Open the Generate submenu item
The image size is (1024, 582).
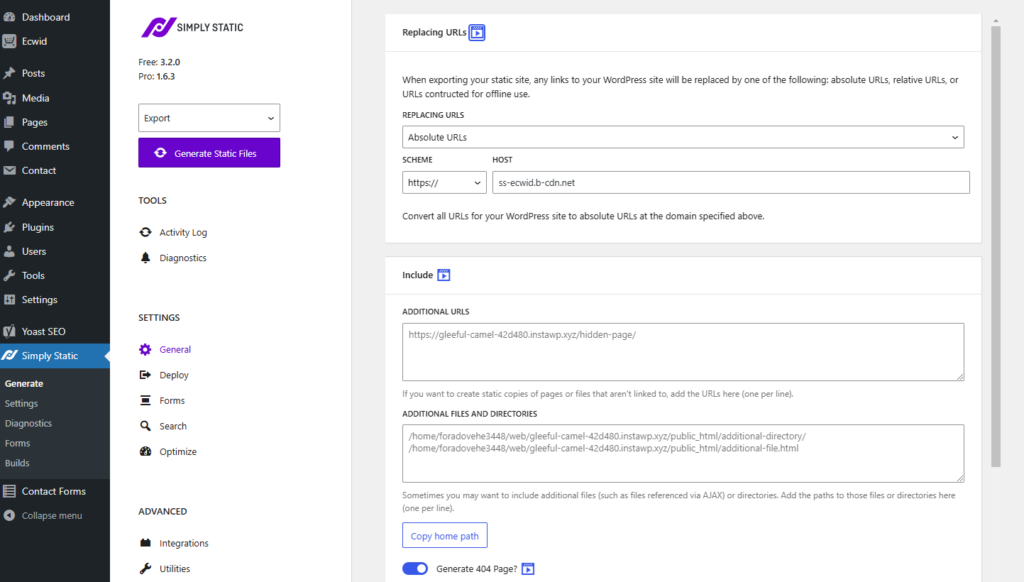24,384
